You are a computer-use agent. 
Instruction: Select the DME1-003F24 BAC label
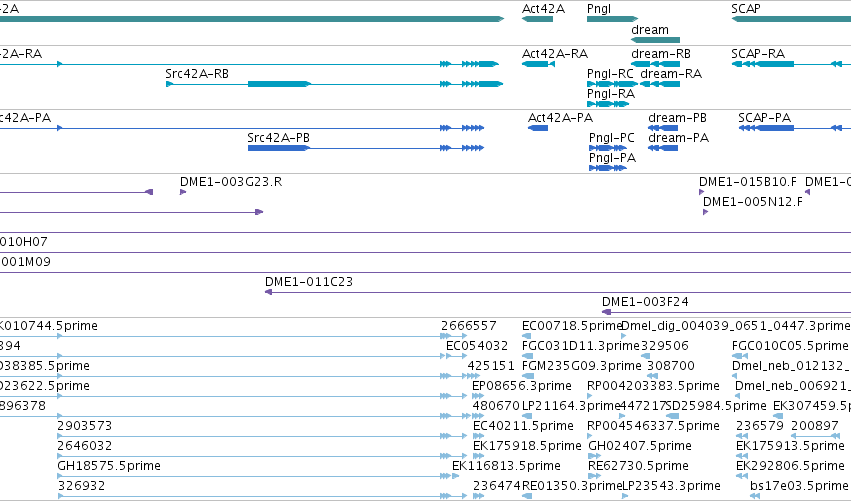pyautogui.click(x=645, y=302)
